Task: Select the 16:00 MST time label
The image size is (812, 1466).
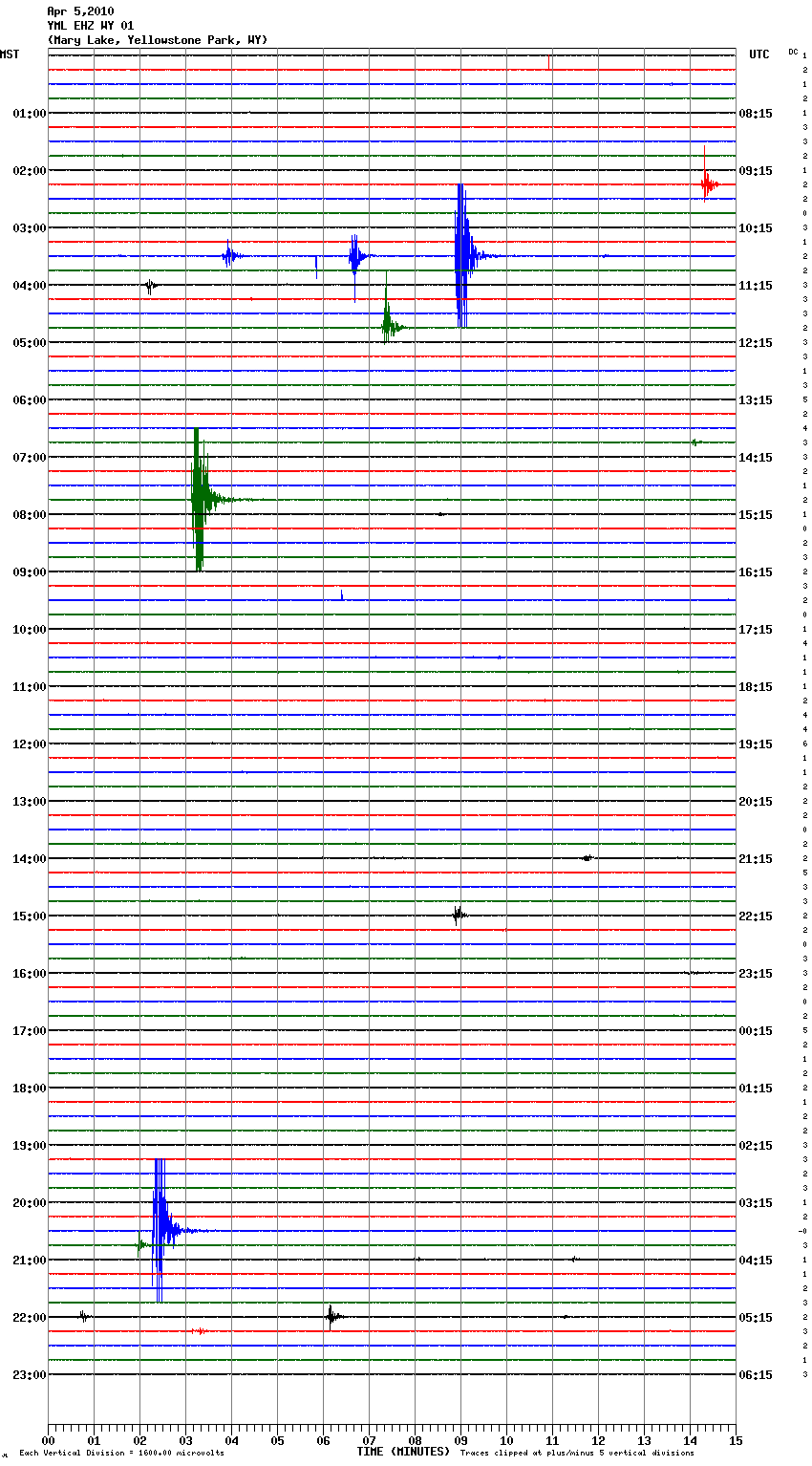Action: pyautogui.click(x=30, y=974)
